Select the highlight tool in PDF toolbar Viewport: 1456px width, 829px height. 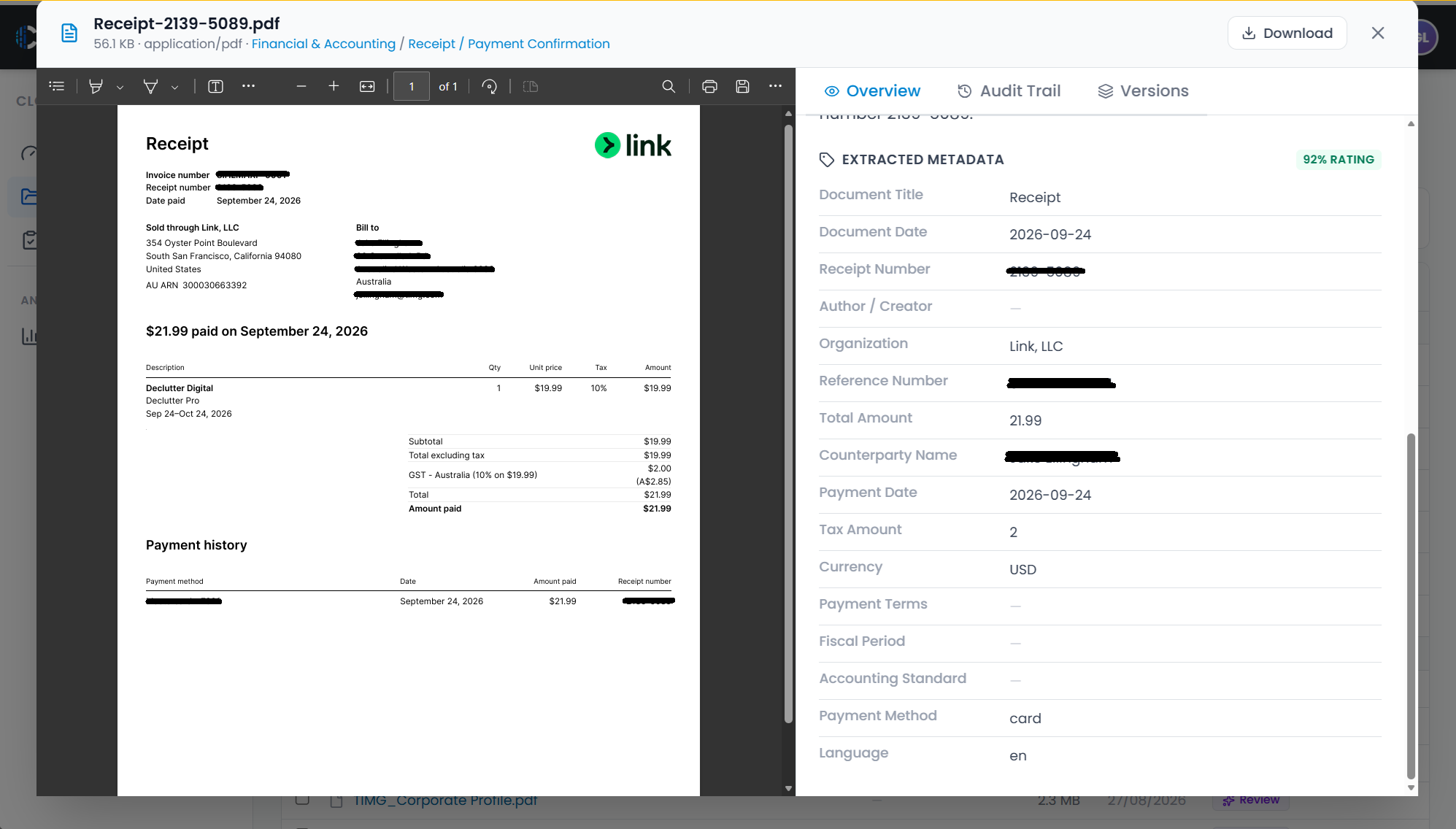(x=96, y=86)
